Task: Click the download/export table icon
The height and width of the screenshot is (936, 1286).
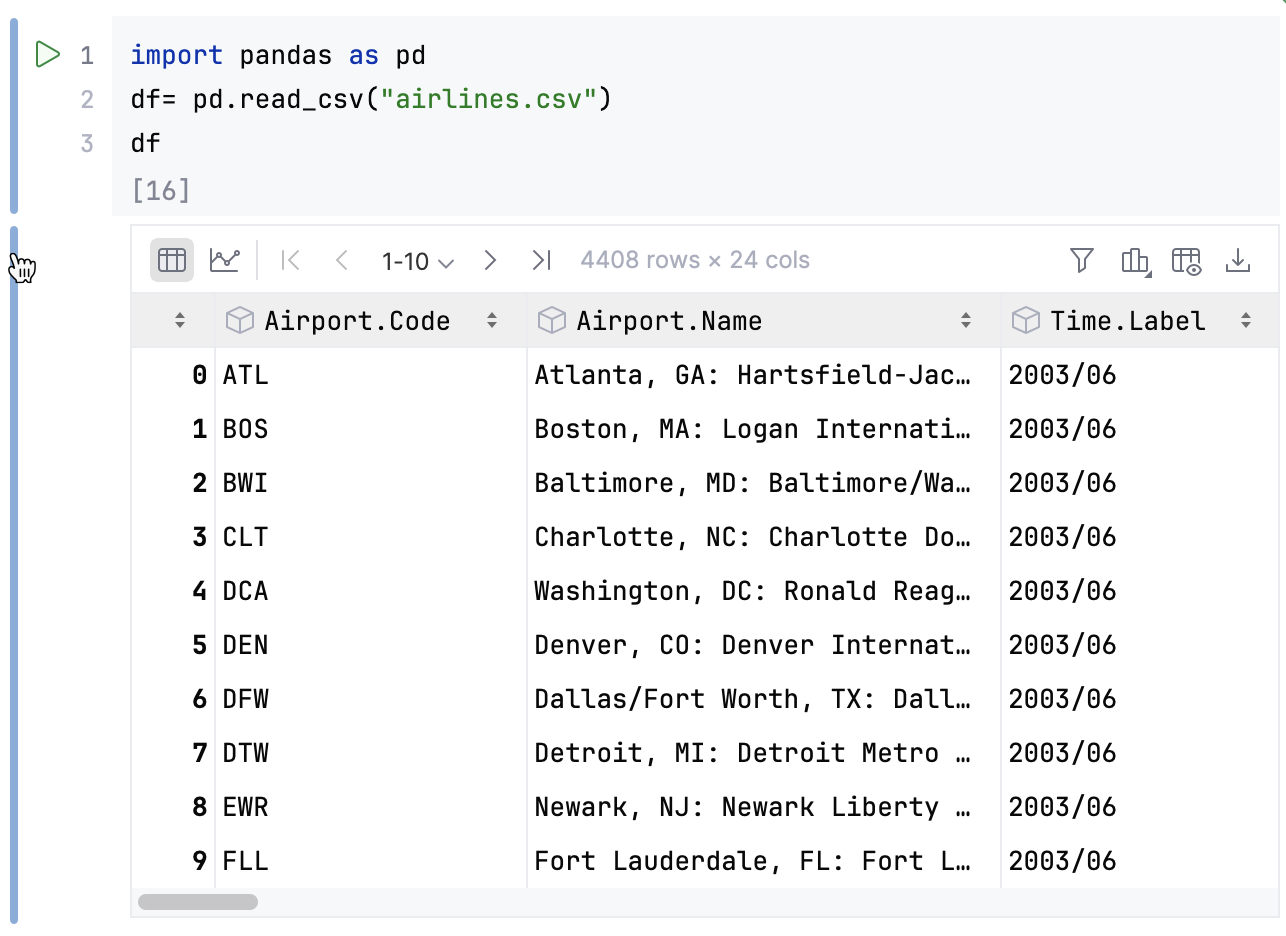Action: pos(1238,261)
